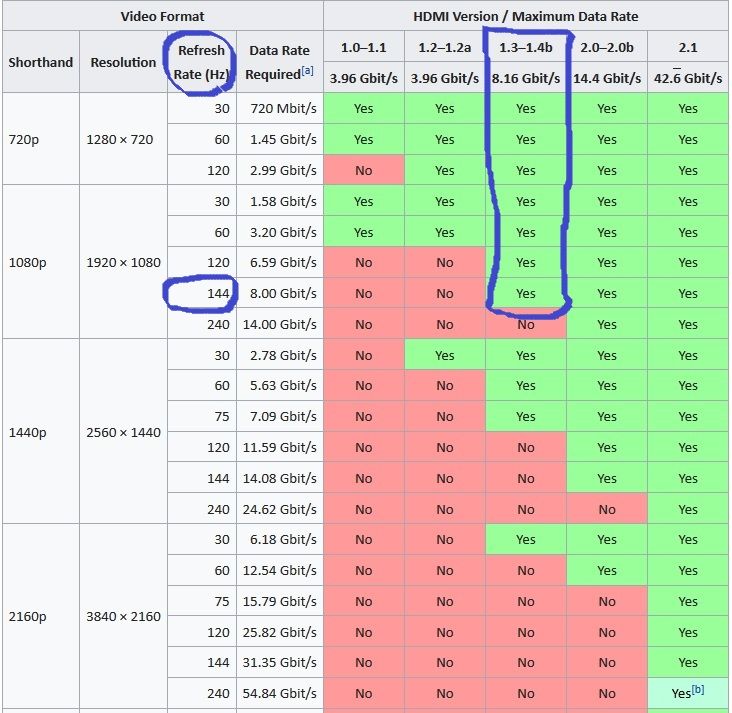Select the 1280 × 720 resolution cell
Screen dimensions: 732x713
pyautogui.click(x=121, y=140)
